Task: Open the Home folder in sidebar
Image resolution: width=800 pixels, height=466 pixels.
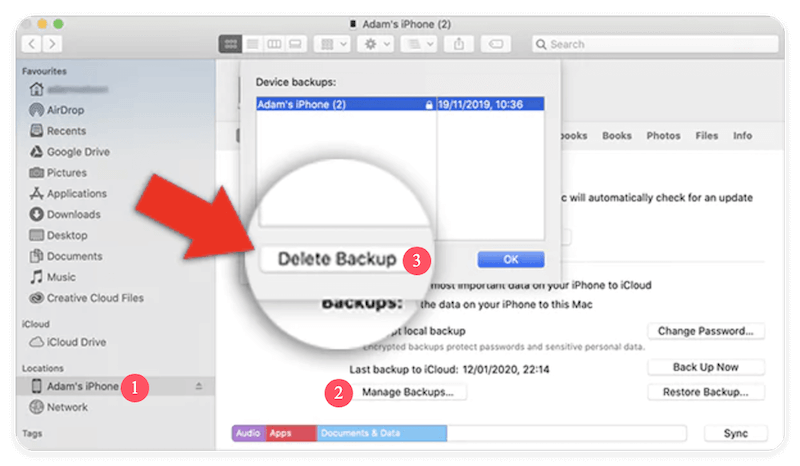Action: pos(68,90)
